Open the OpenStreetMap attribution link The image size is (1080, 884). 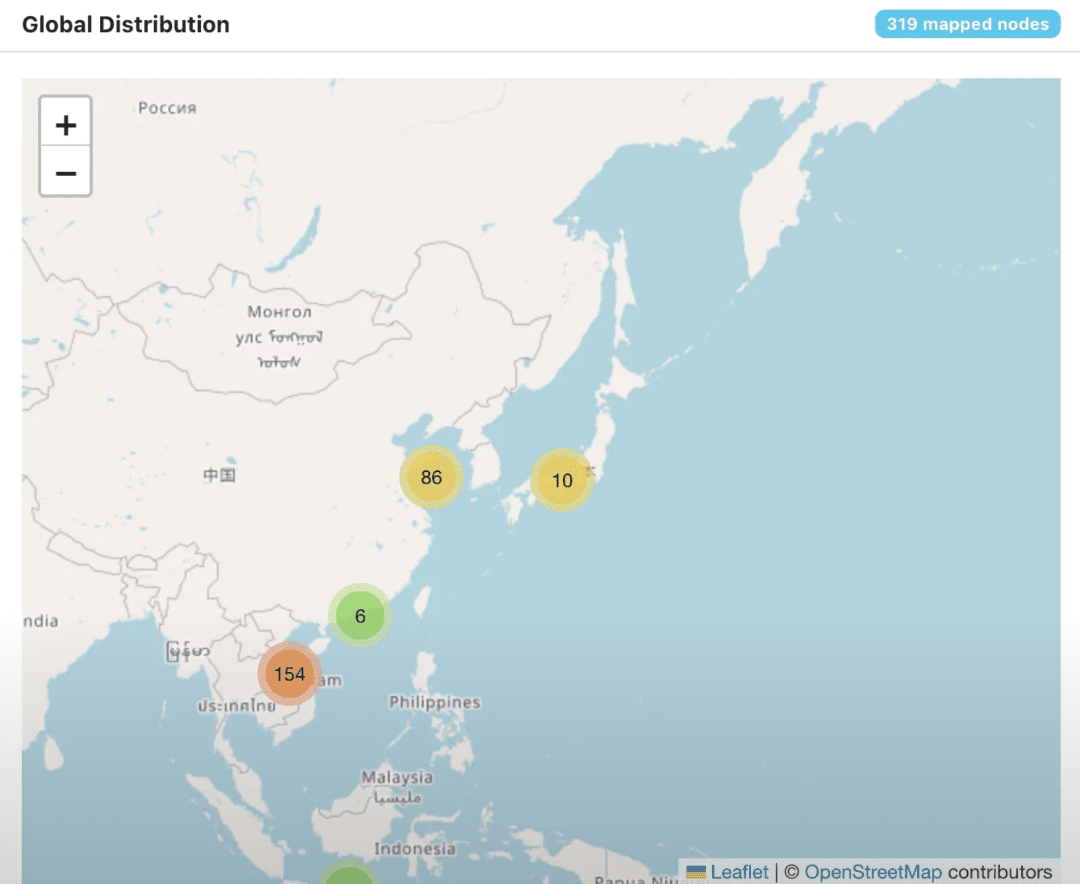point(873,872)
